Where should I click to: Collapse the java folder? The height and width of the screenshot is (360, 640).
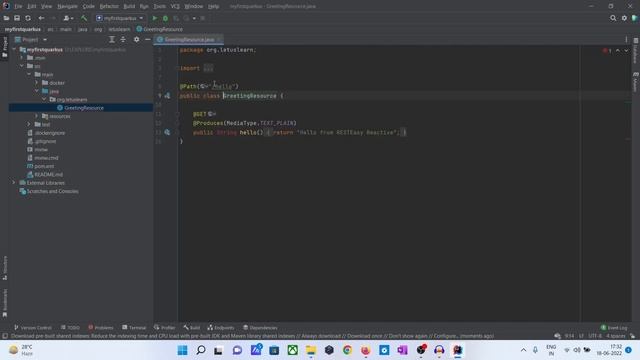click(x=37, y=91)
